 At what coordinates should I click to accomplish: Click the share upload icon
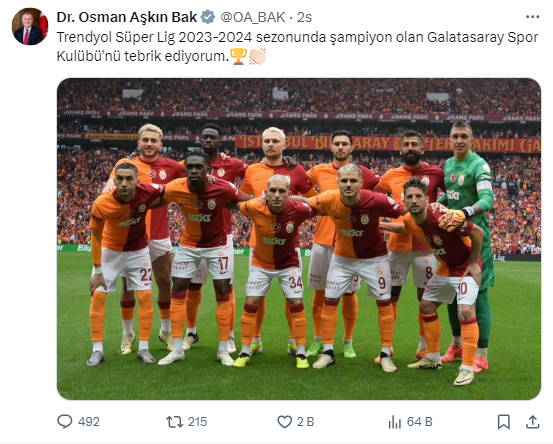(533, 422)
